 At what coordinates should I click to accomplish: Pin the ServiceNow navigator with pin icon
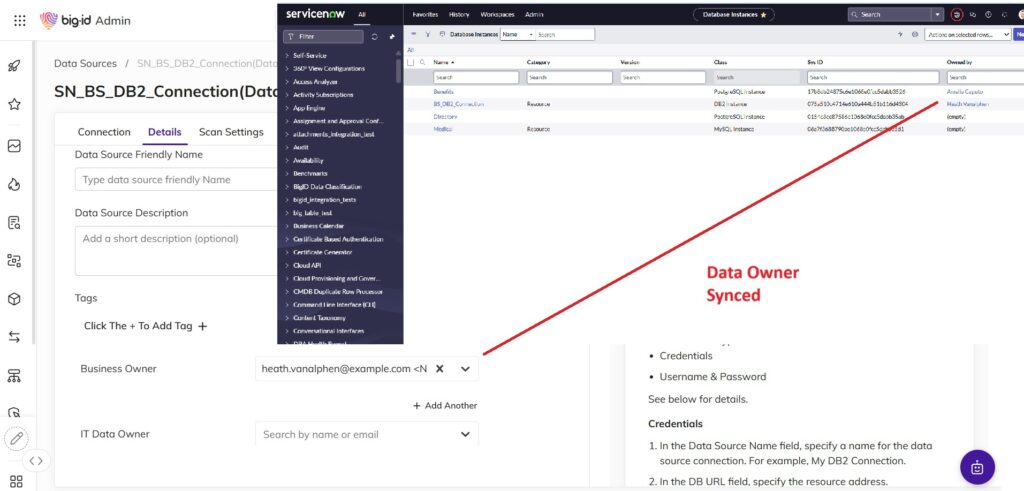(392, 37)
